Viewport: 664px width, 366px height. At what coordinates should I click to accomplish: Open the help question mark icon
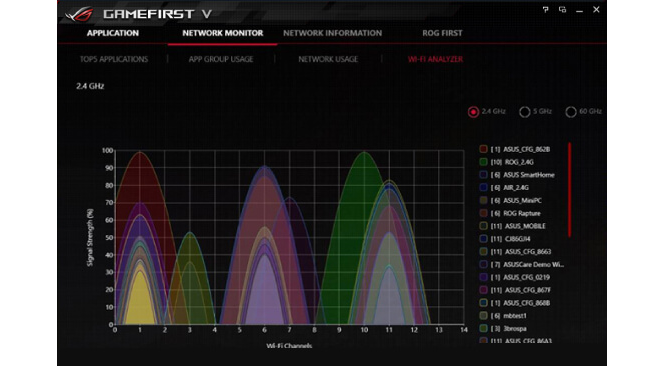pyautogui.click(x=545, y=9)
